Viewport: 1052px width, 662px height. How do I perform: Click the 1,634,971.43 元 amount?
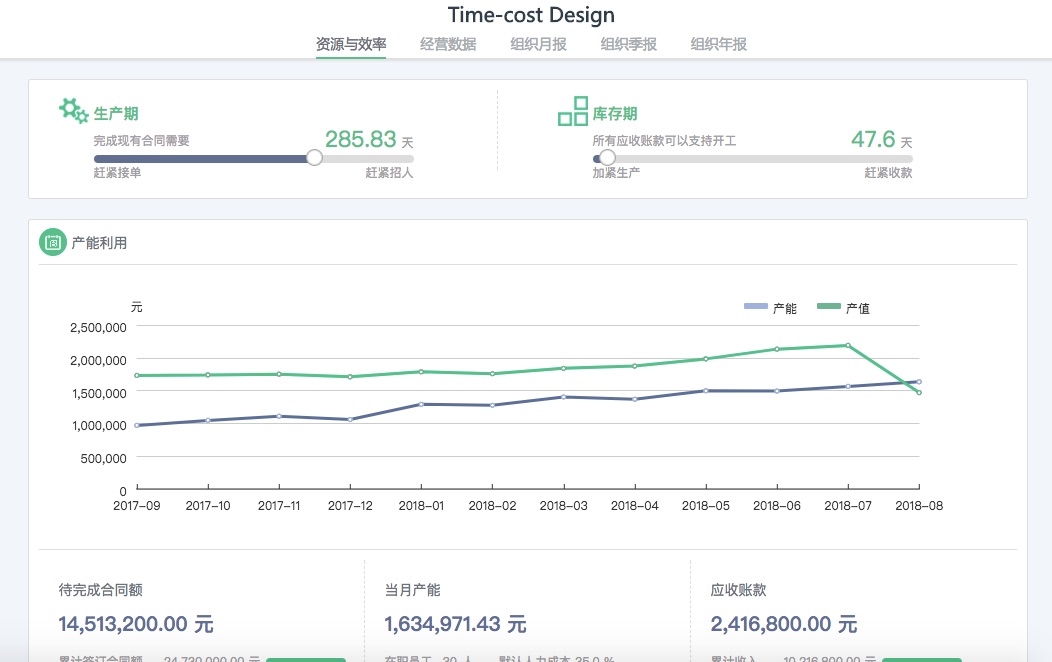click(456, 624)
